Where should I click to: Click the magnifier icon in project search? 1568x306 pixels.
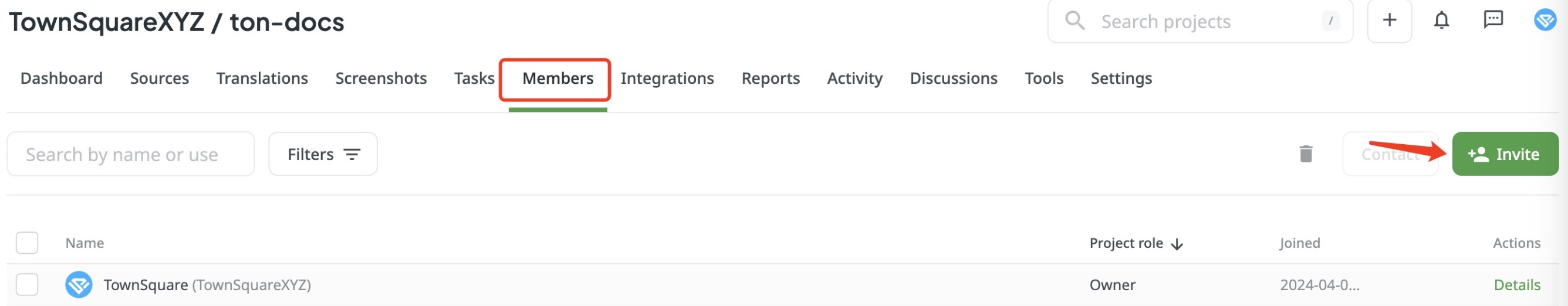(x=1075, y=21)
